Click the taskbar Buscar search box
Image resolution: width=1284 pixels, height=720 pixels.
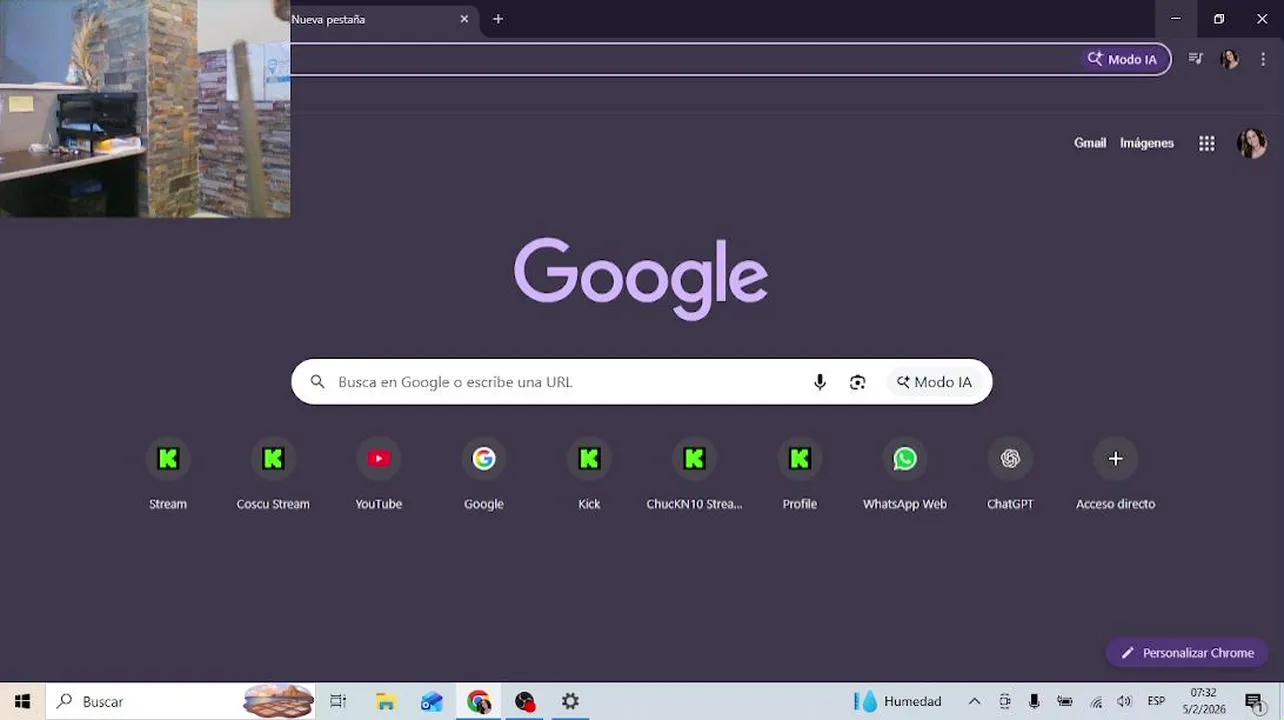coord(180,701)
